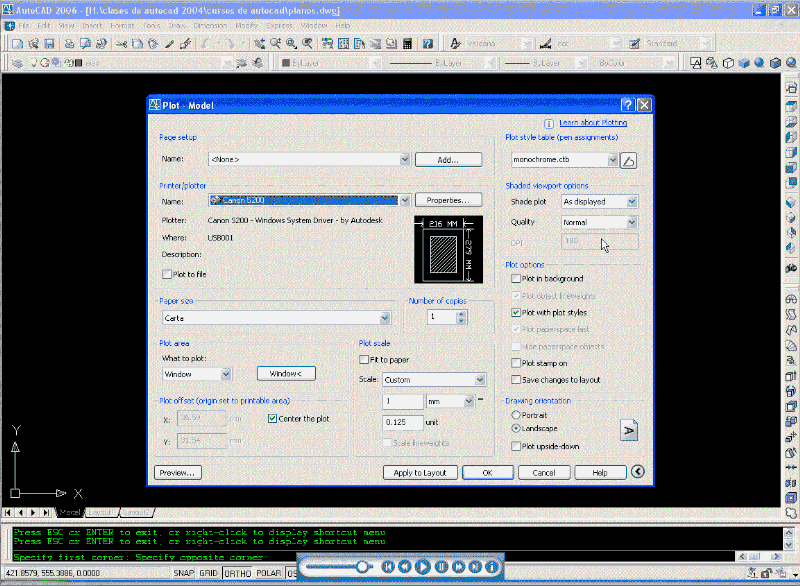Screen dimensions: 800x586
Task: Click the play button in player overlay
Action: pyautogui.click(x=422, y=567)
